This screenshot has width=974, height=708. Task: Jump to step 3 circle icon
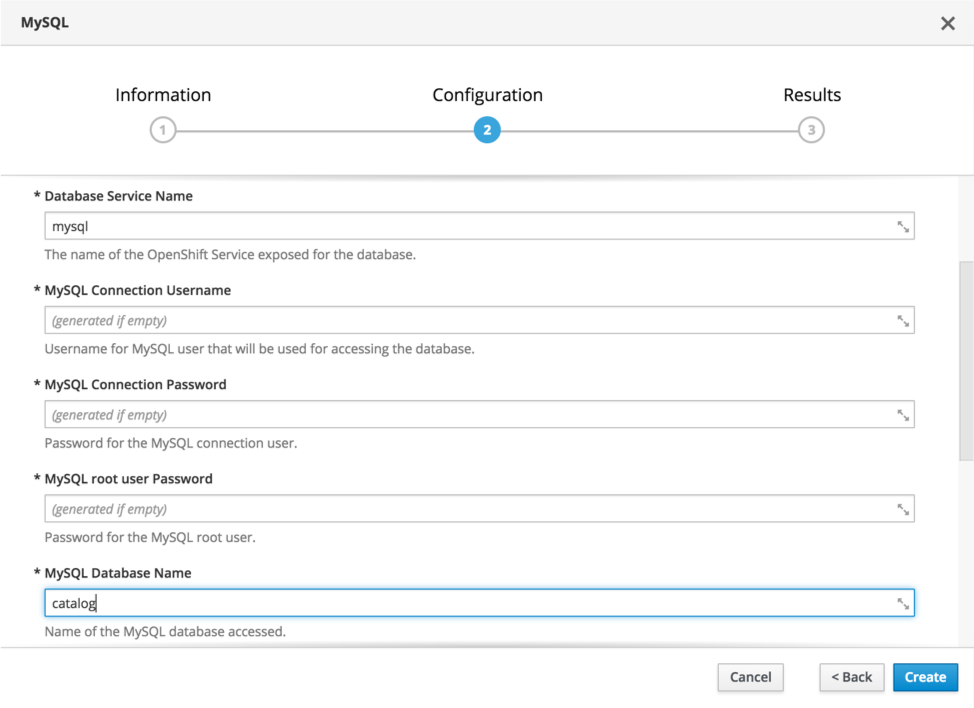click(811, 130)
